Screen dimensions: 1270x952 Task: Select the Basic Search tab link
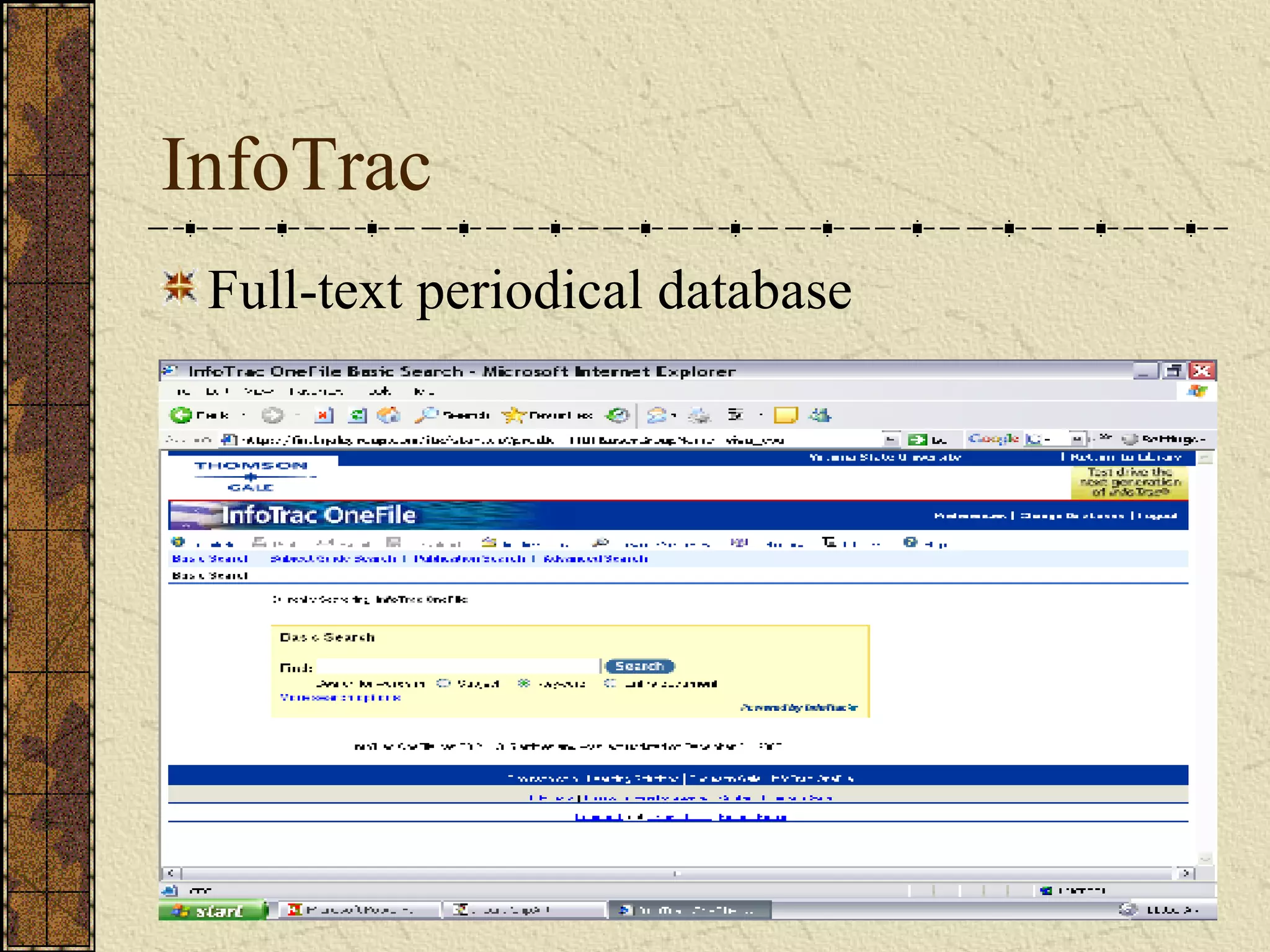[x=210, y=558]
